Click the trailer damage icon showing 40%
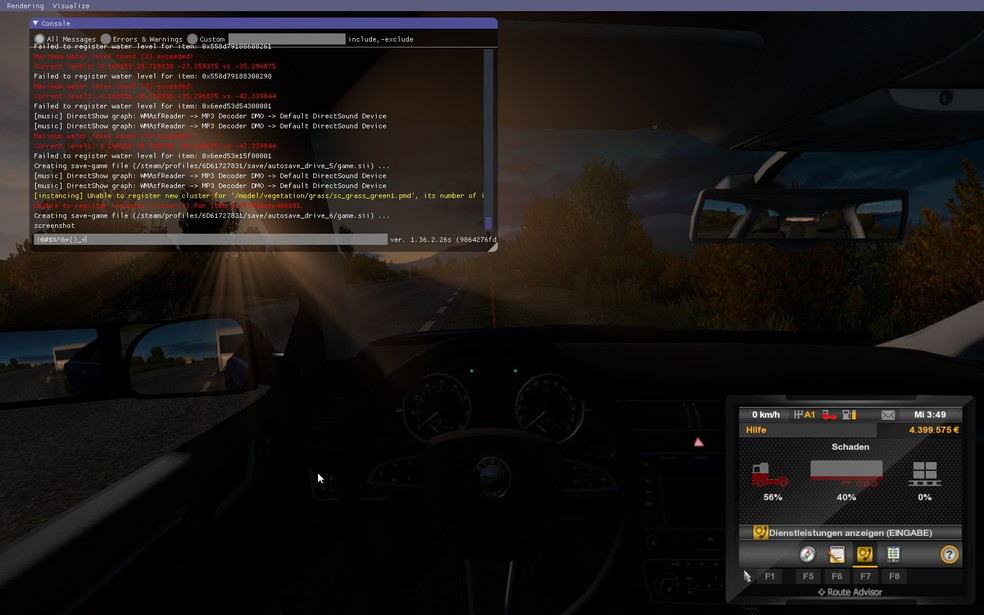The image size is (984, 615). tap(847, 474)
